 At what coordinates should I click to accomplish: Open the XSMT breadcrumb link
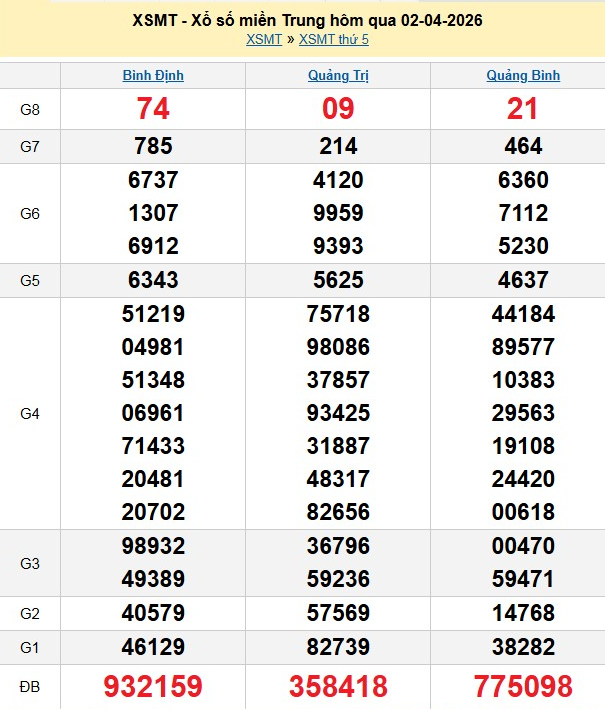pos(263,39)
